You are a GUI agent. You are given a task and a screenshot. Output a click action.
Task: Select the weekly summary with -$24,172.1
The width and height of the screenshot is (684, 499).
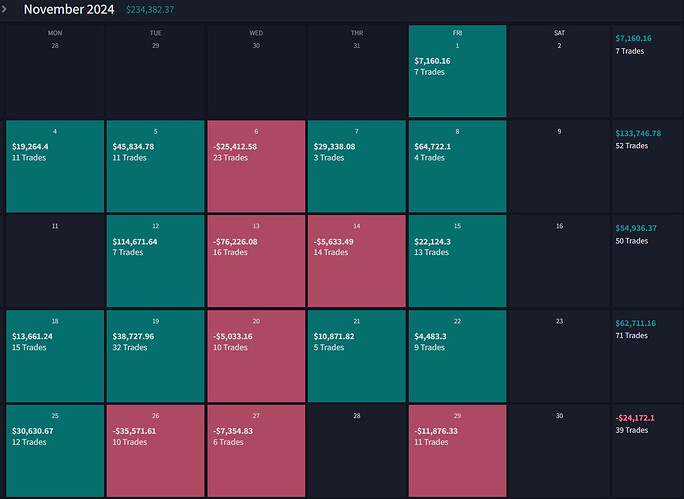click(x=647, y=450)
